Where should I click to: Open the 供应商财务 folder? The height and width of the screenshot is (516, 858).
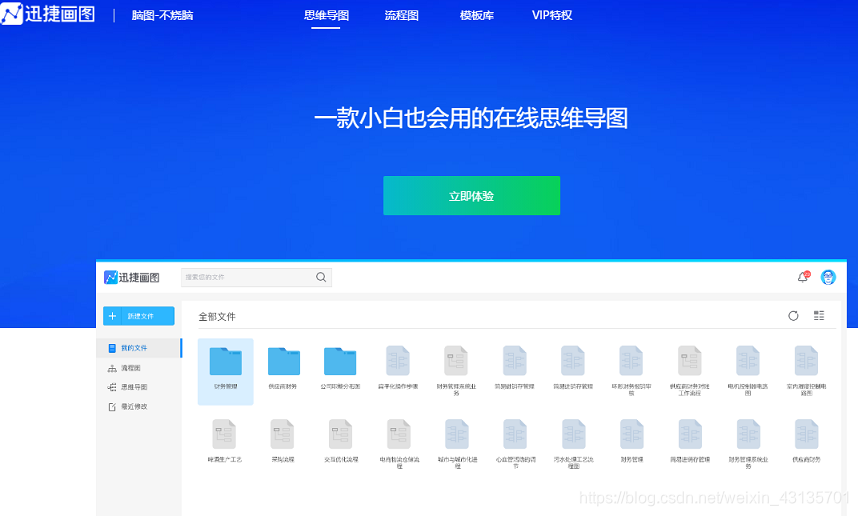click(283, 368)
